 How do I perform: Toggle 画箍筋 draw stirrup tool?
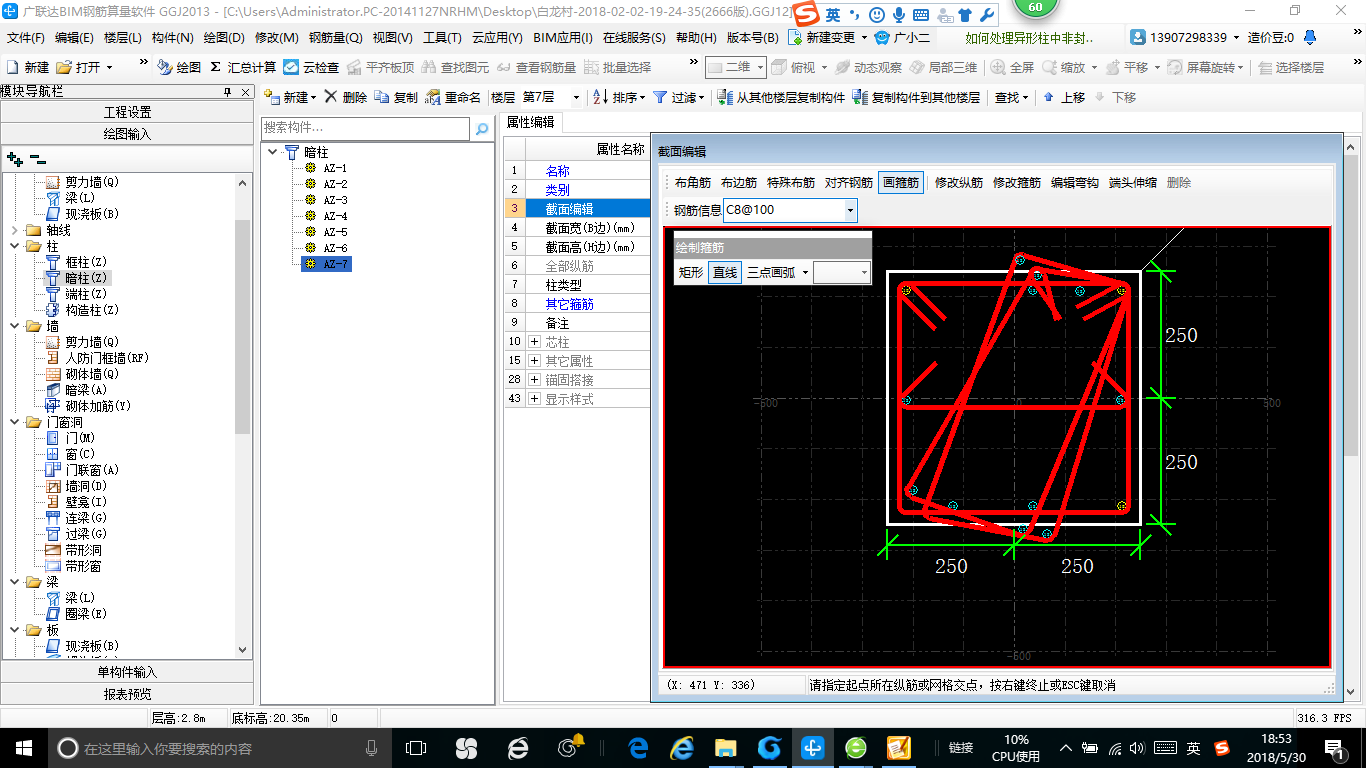[901, 183]
